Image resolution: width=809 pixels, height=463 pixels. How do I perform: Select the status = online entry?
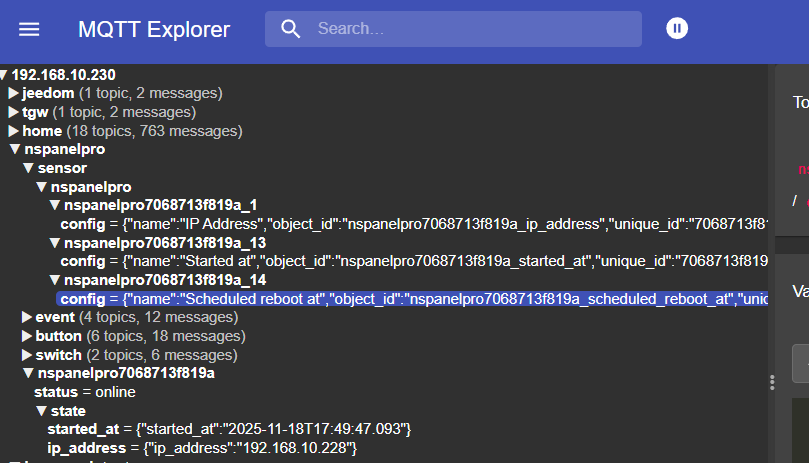pos(85,392)
